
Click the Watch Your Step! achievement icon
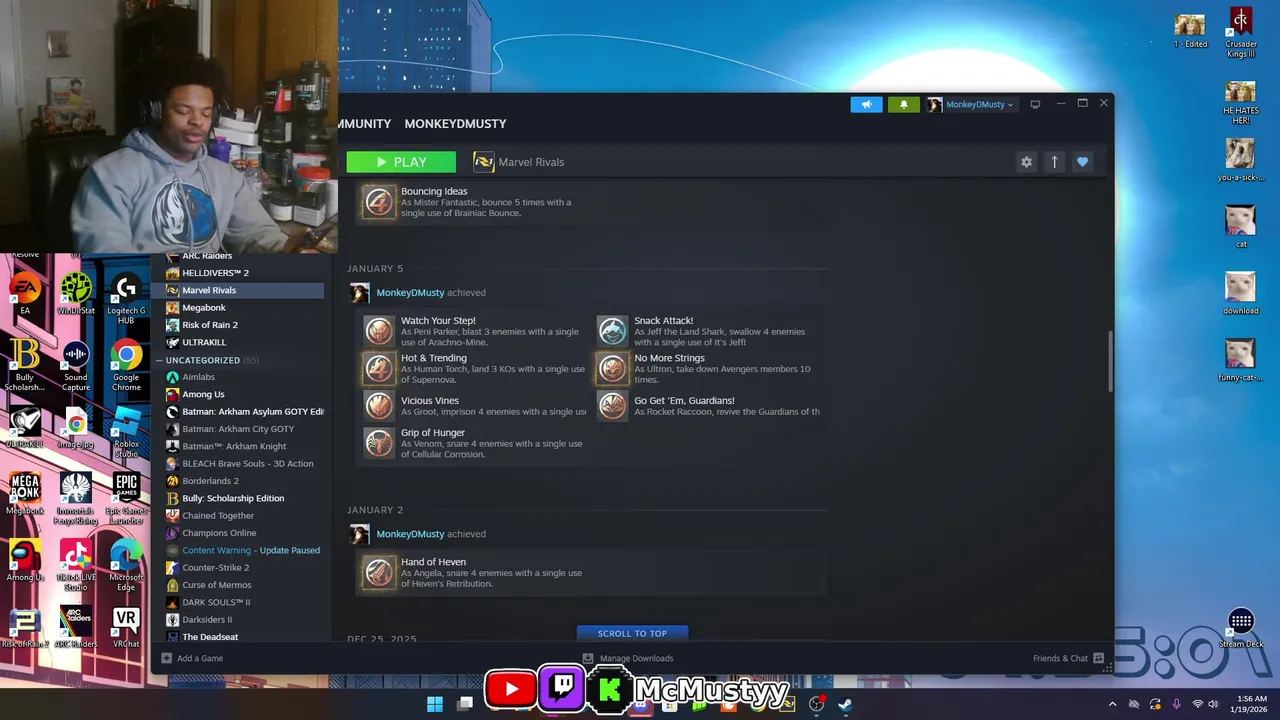coord(379,331)
